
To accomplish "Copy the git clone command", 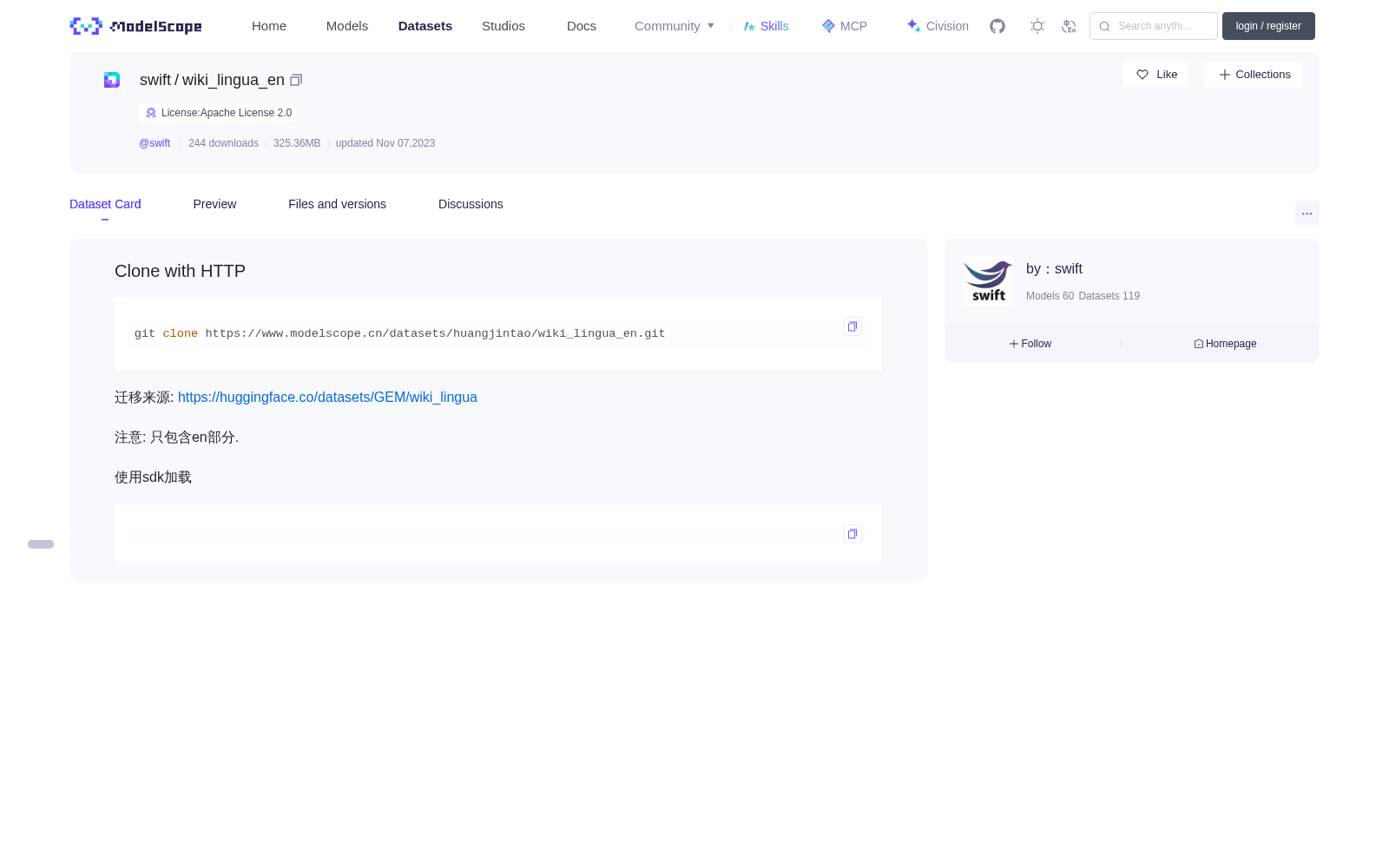I will (x=852, y=326).
